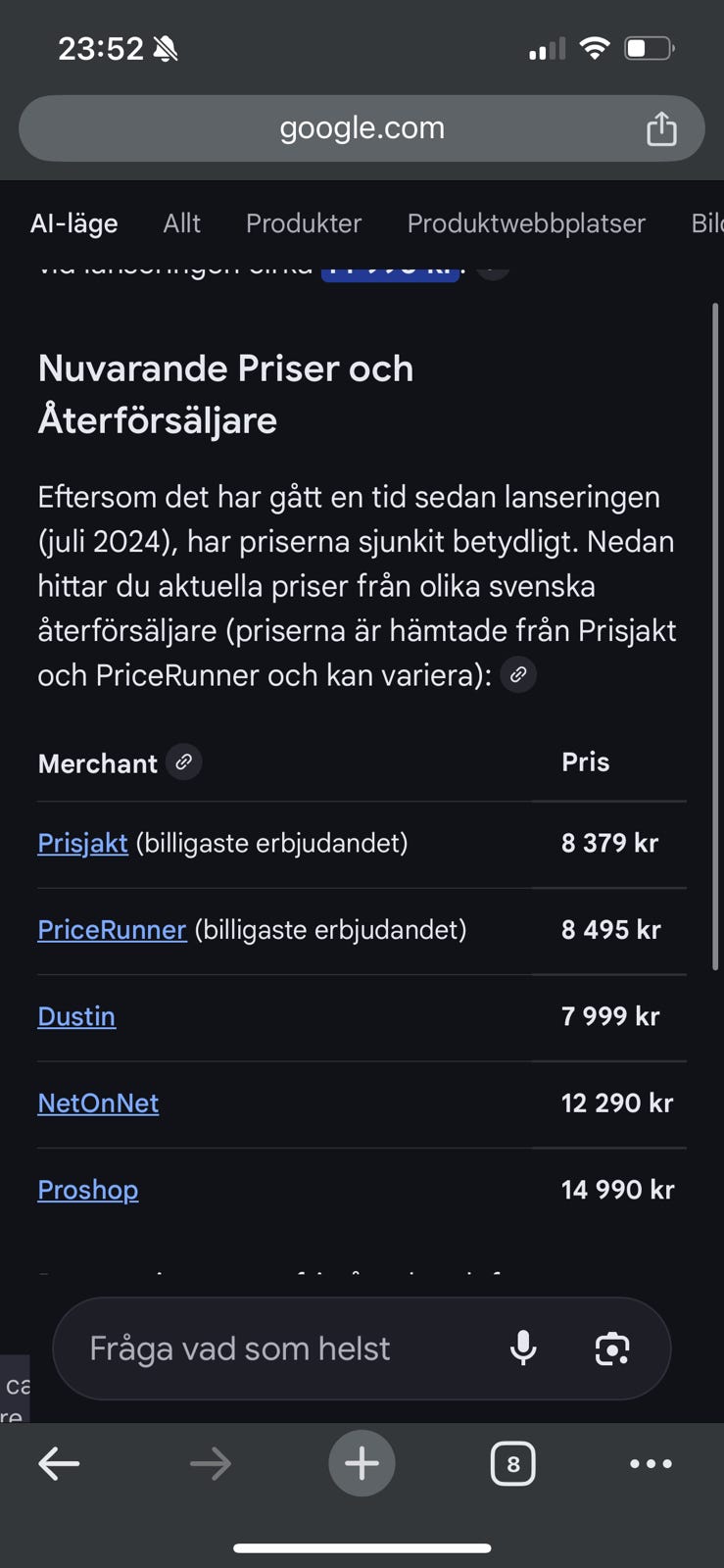The image size is (724, 1568).
Task: Go back with the left arrow
Action: coord(59,1464)
